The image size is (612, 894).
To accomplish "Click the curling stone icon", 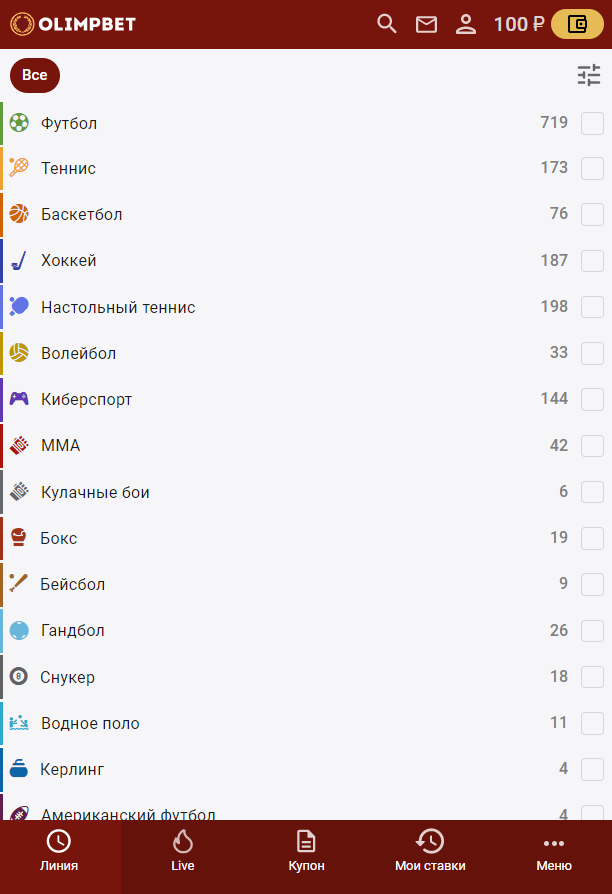I will [x=19, y=769].
